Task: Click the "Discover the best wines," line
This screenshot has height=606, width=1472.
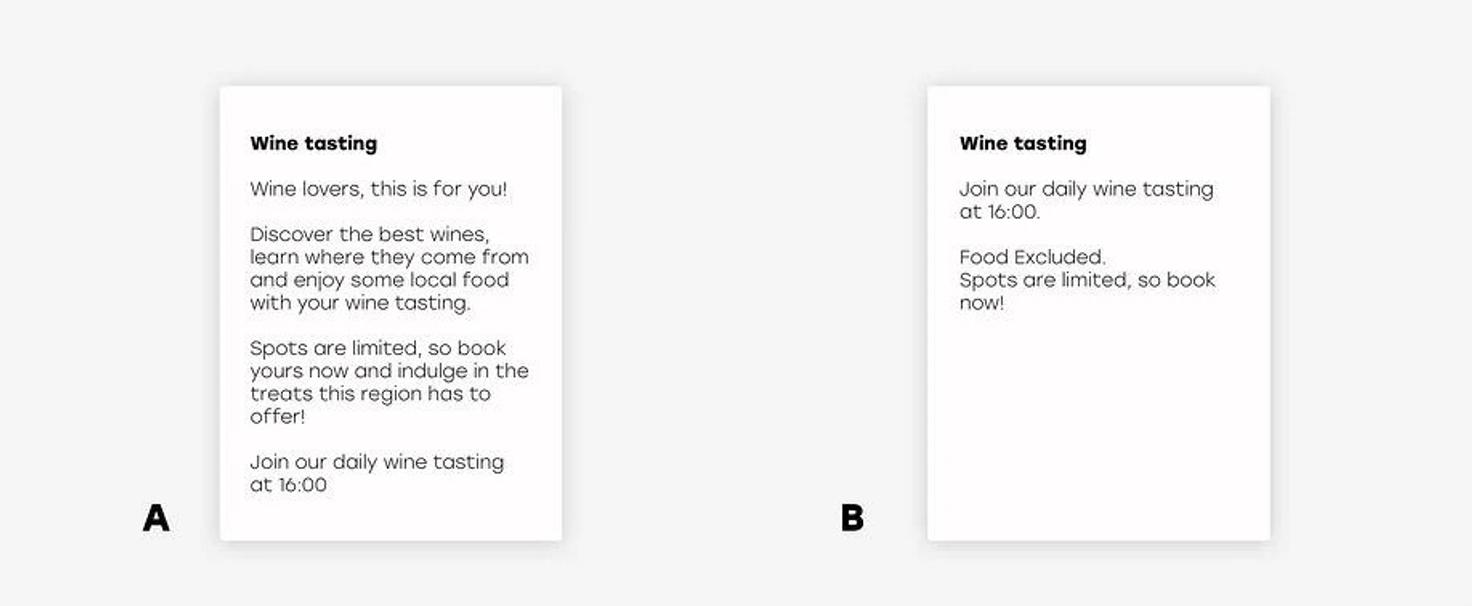Action: [369, 234]
